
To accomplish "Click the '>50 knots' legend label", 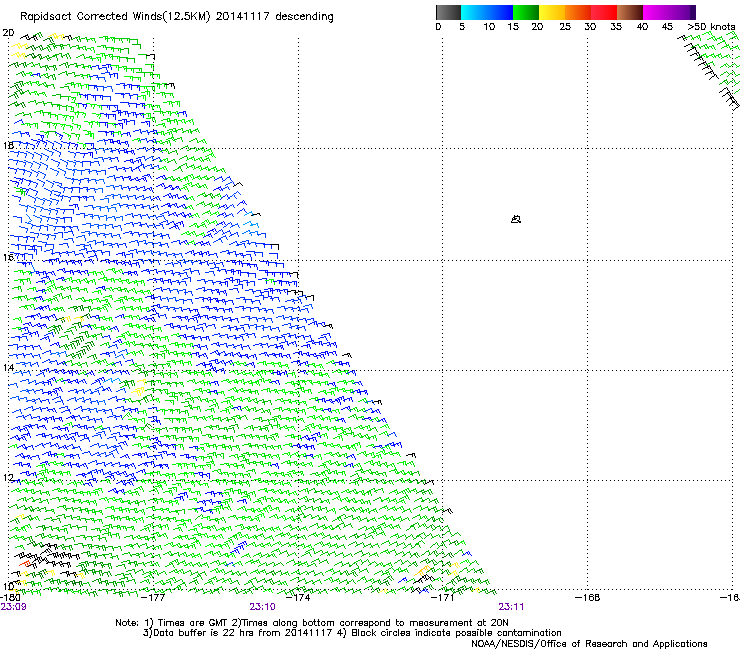I will tap(711, 27).
